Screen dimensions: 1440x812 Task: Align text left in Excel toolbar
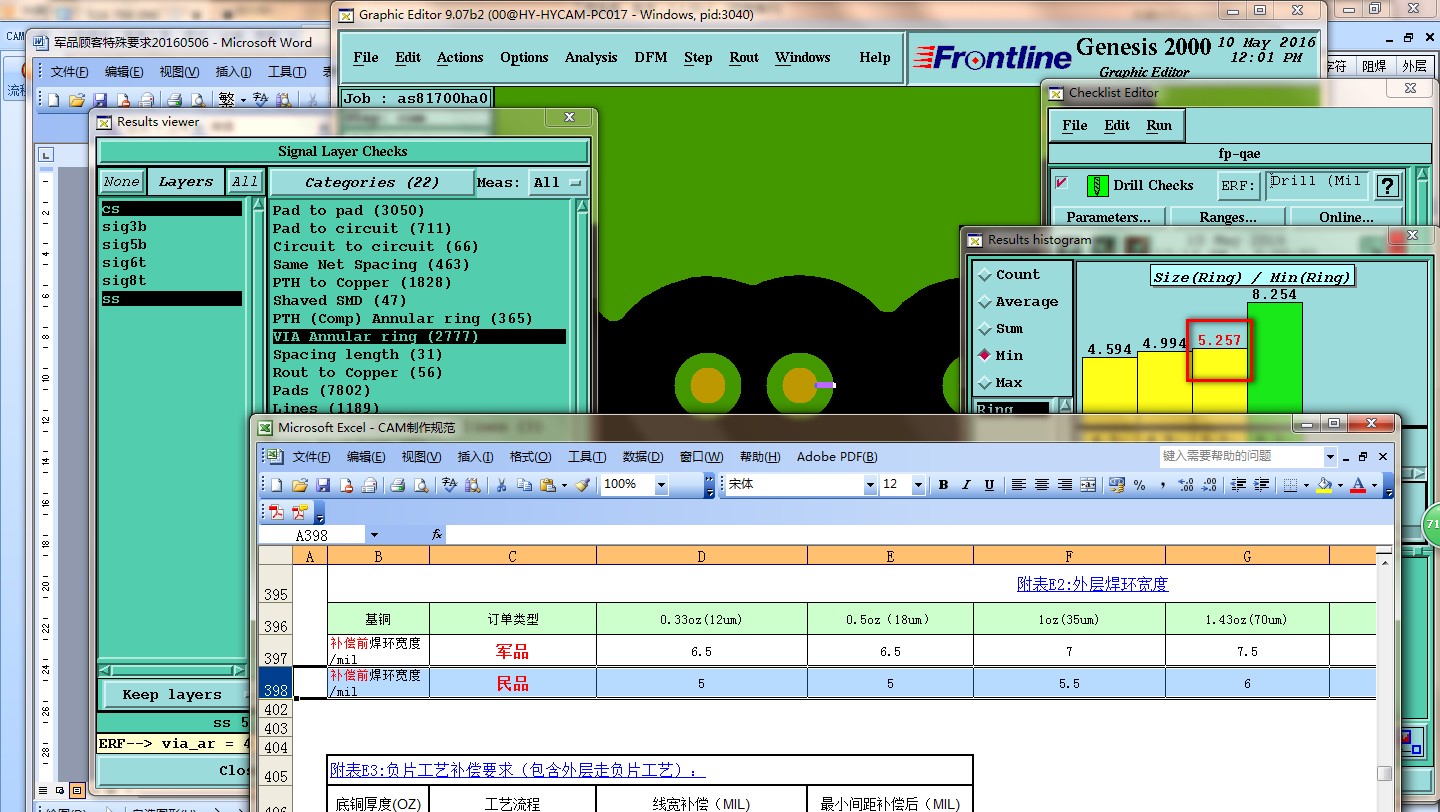(1018, 485)
